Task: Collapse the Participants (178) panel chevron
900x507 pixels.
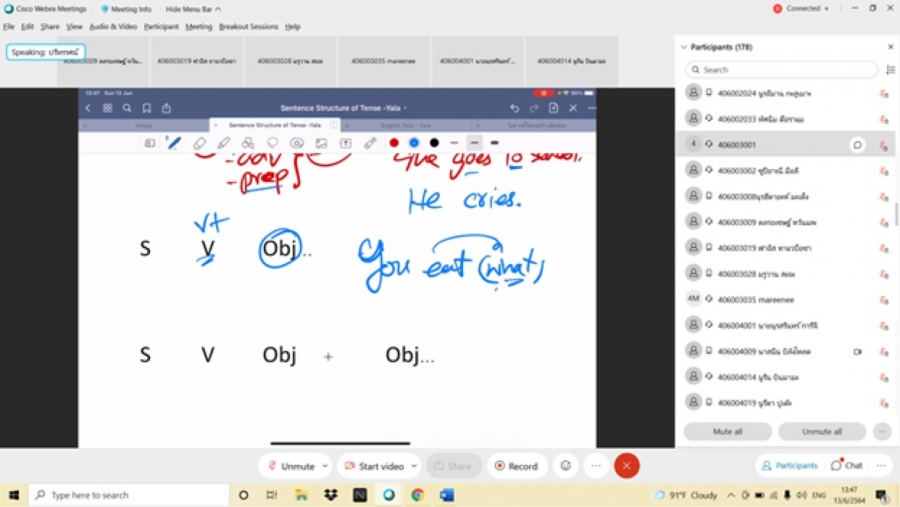Action: click(x=683, y=47)
